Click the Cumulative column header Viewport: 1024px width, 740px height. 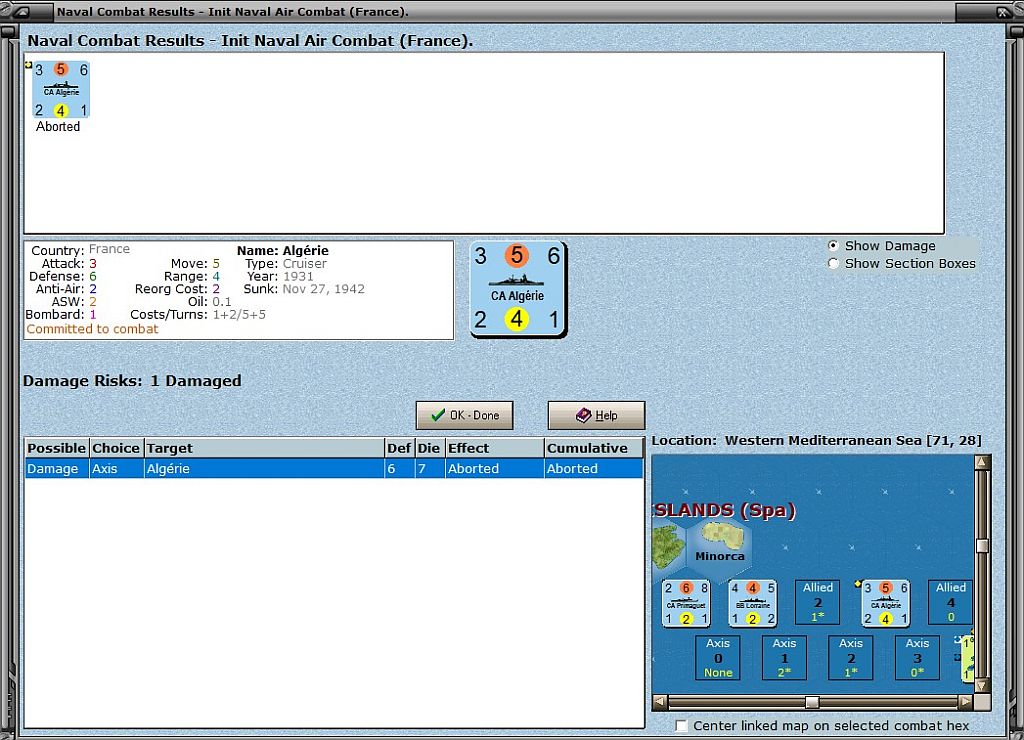pyautogui.click(x=593, y=448)
